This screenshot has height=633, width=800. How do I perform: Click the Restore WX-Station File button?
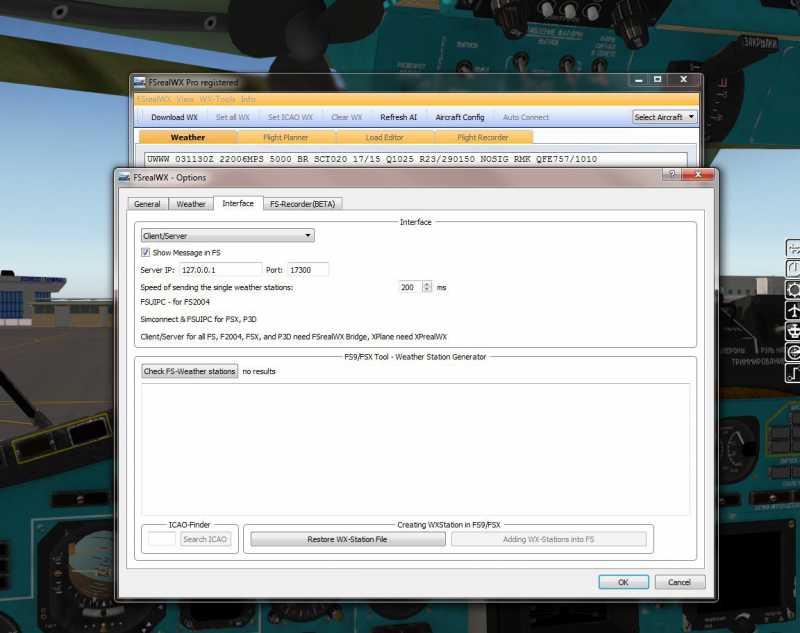coord(347,539)
